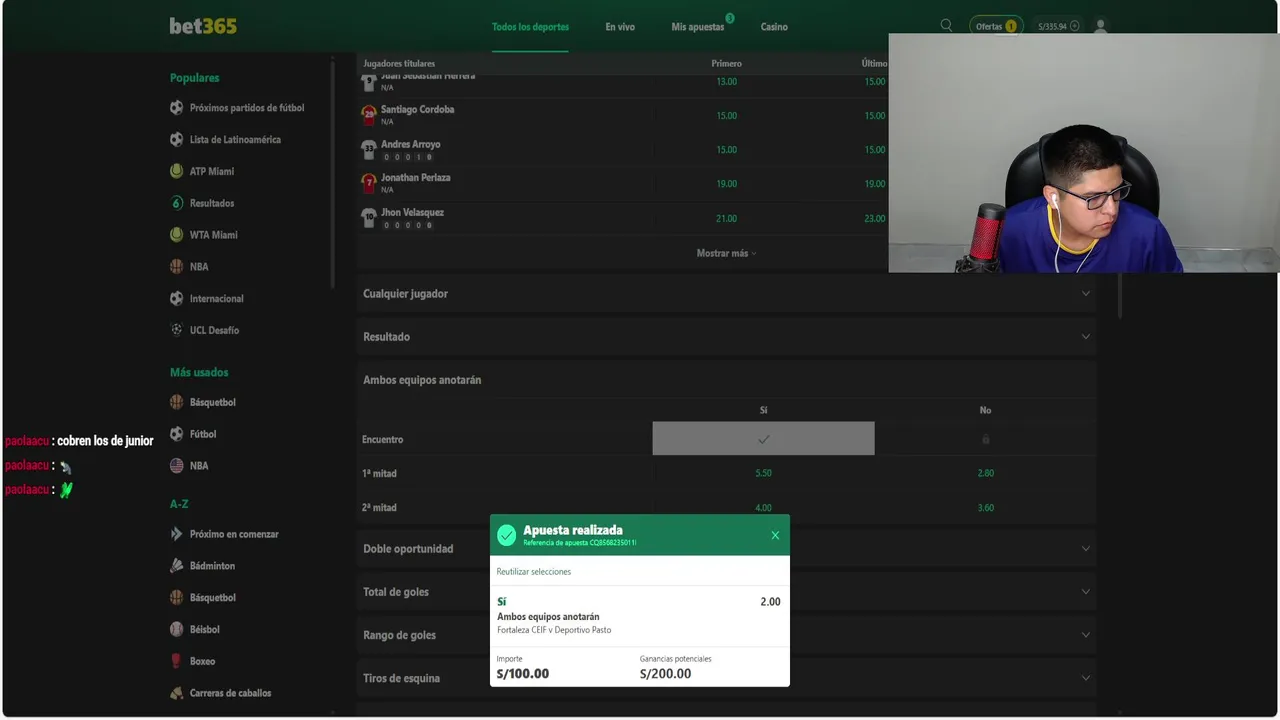Click Básquetbol icon in A-Z list
Image resolution: width=1280 pixels, height=720 pixels.
[x=177, y=598]
